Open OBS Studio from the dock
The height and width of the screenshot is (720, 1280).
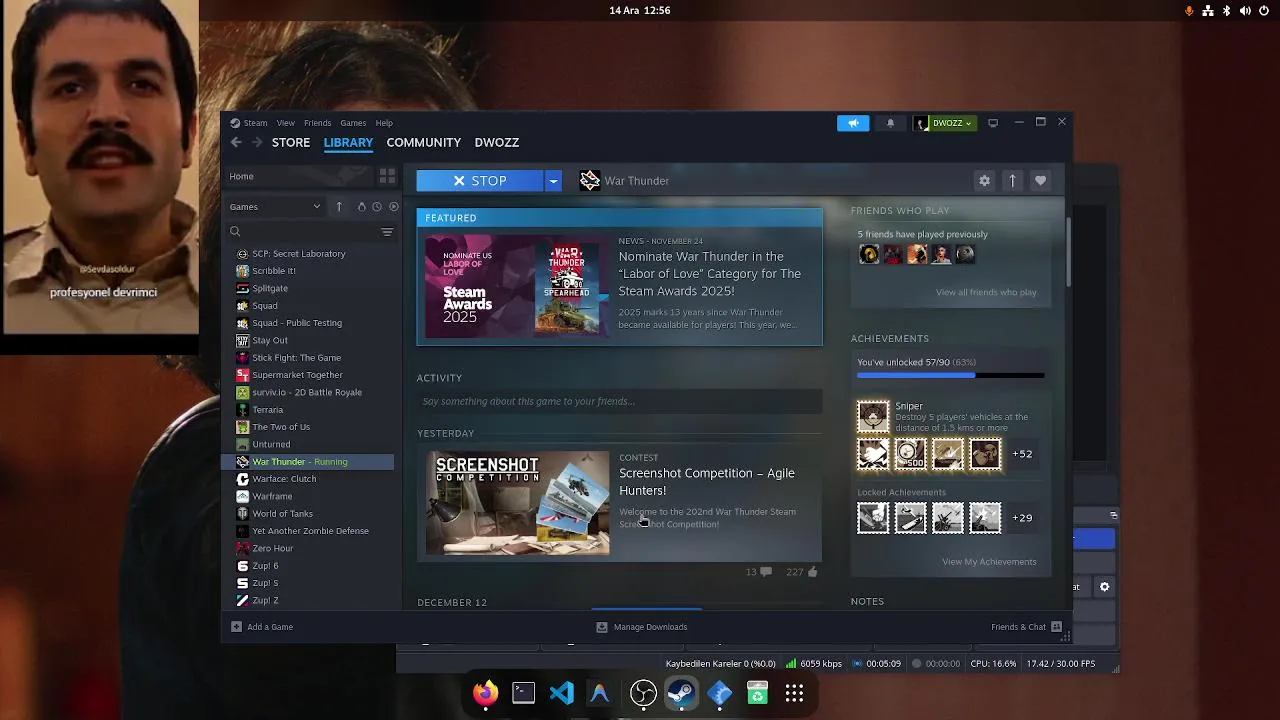tap(643, 693)
